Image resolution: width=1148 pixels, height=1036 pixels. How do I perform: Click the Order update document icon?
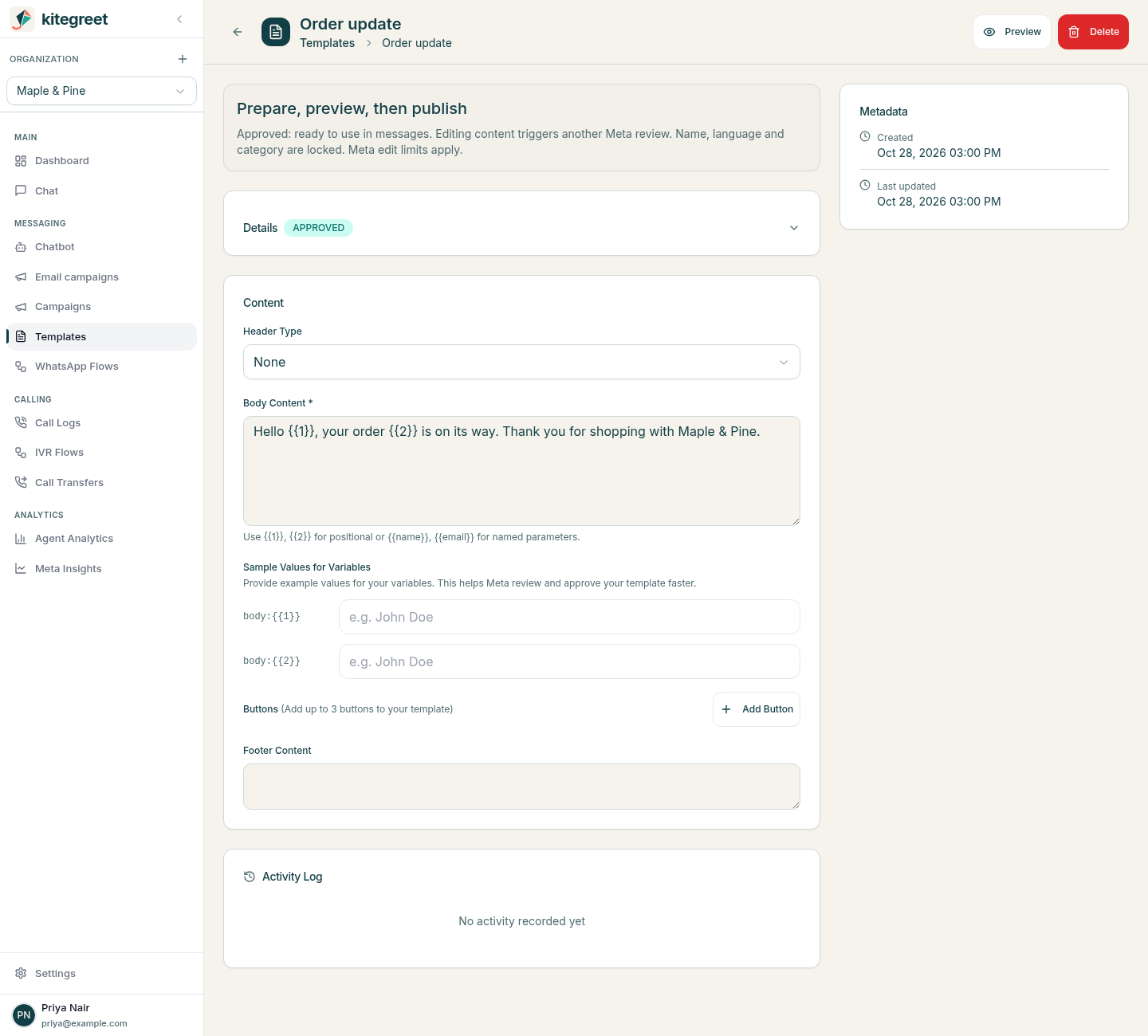coord(276,32)
